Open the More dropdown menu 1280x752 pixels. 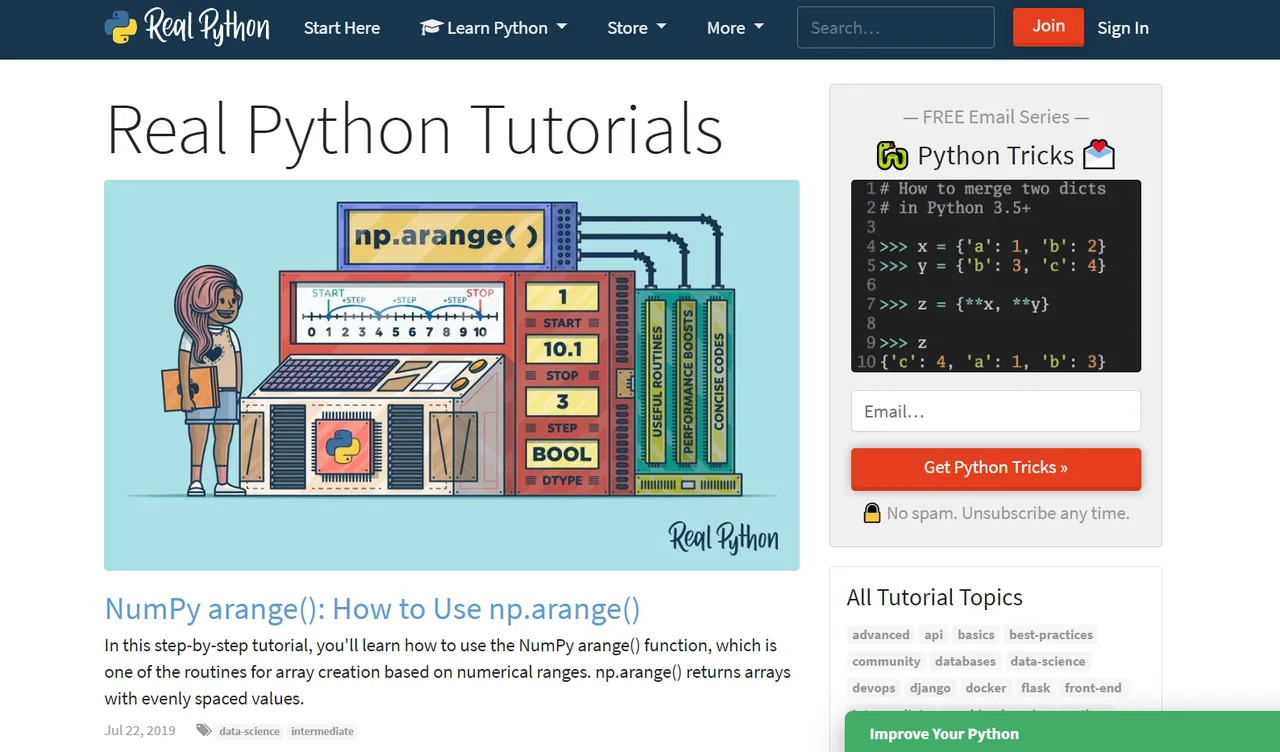735,28
